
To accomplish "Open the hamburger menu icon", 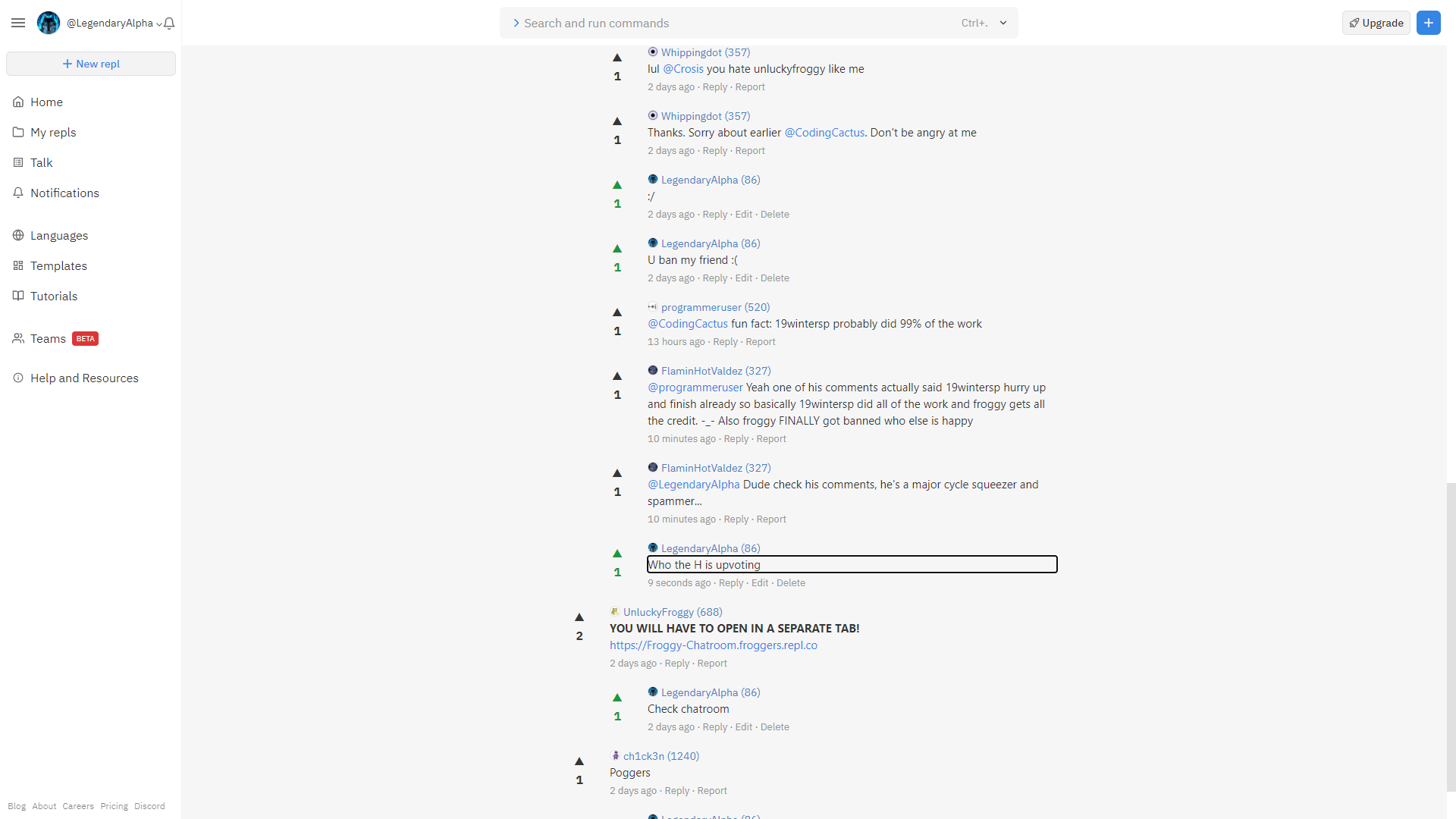I will (x=18, y=23).
